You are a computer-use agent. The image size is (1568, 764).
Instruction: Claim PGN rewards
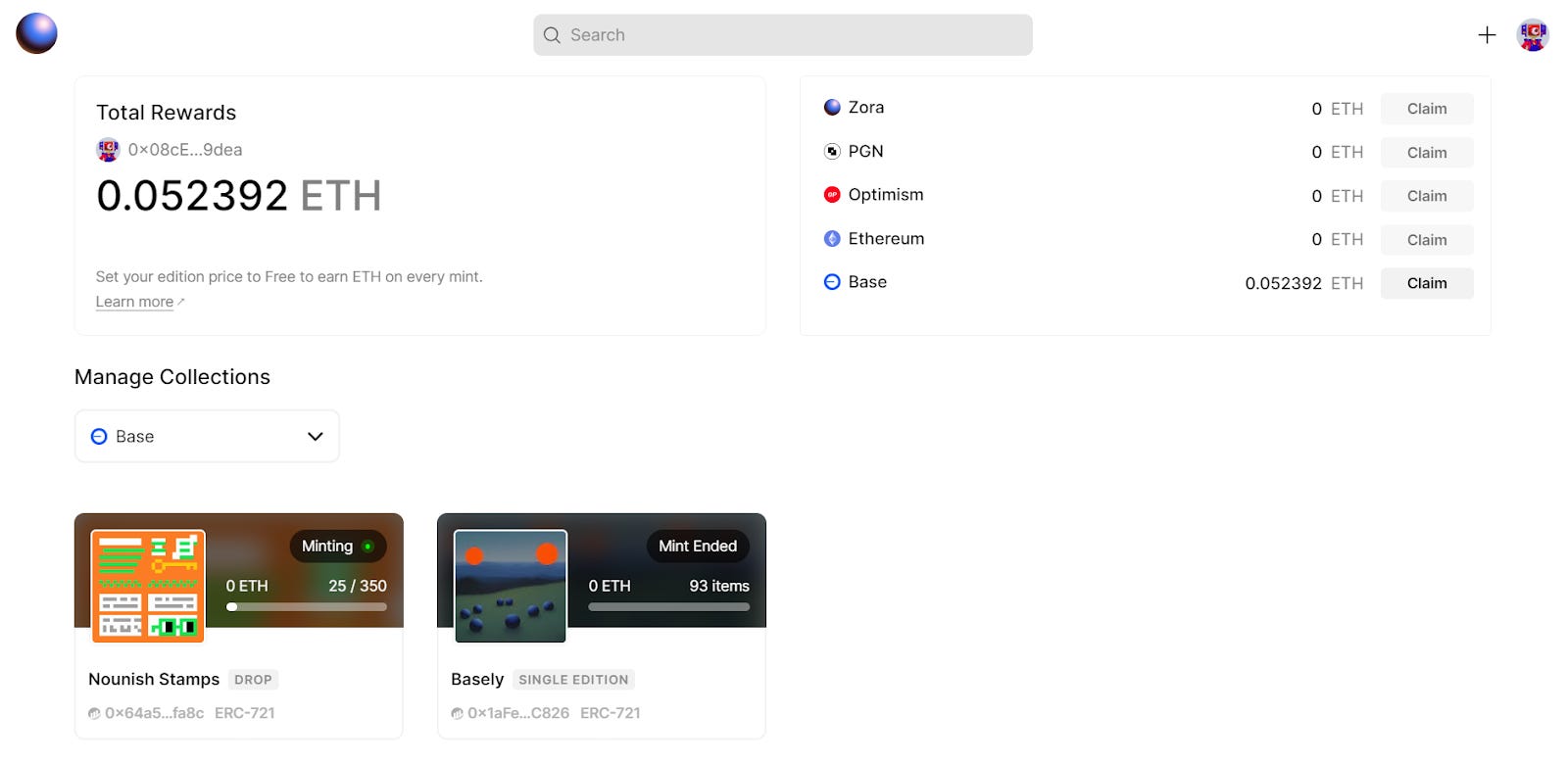1427,153
